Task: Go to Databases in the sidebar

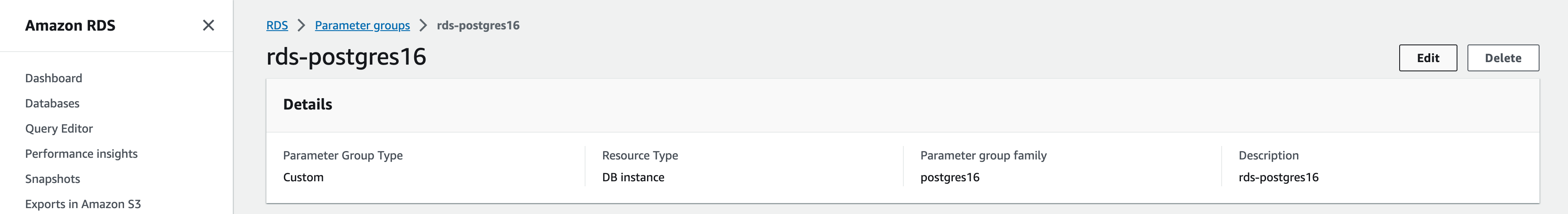Action: 52,104
